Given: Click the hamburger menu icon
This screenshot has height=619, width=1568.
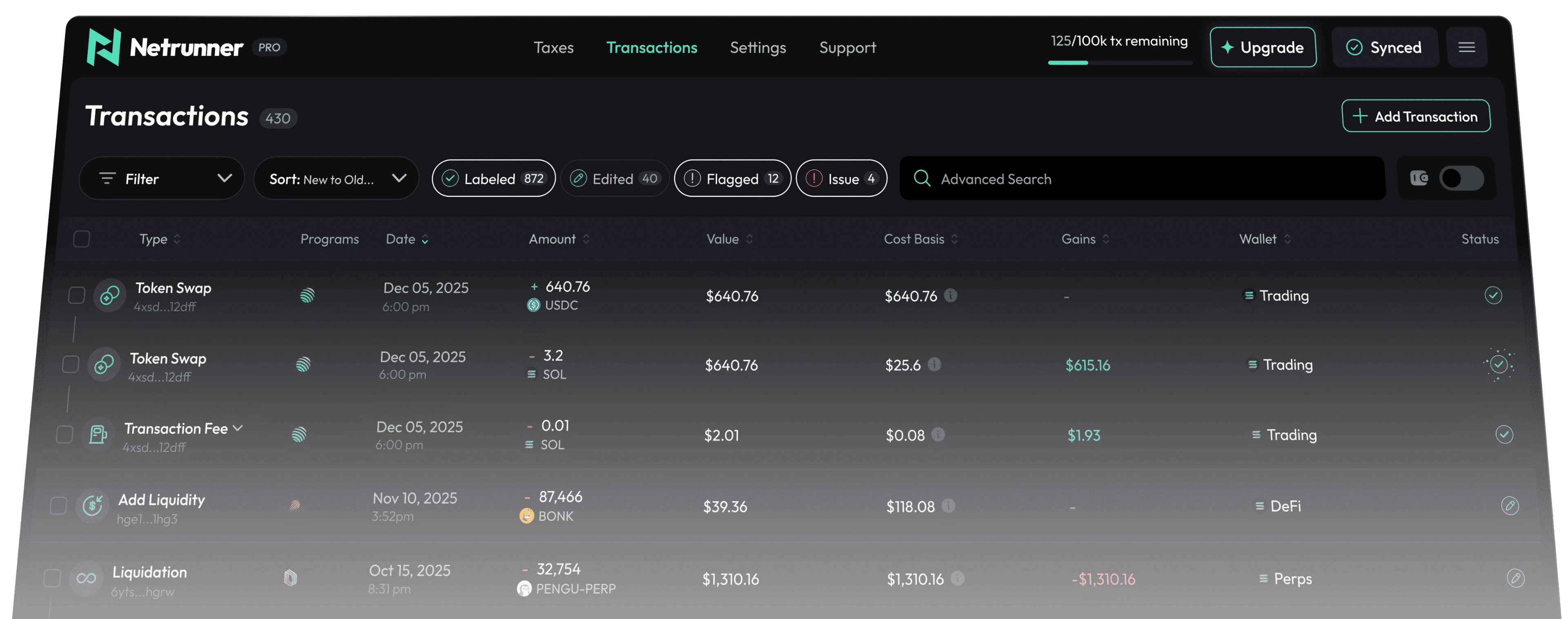Looking at the screenshot, I should [x=1466, y=47].
